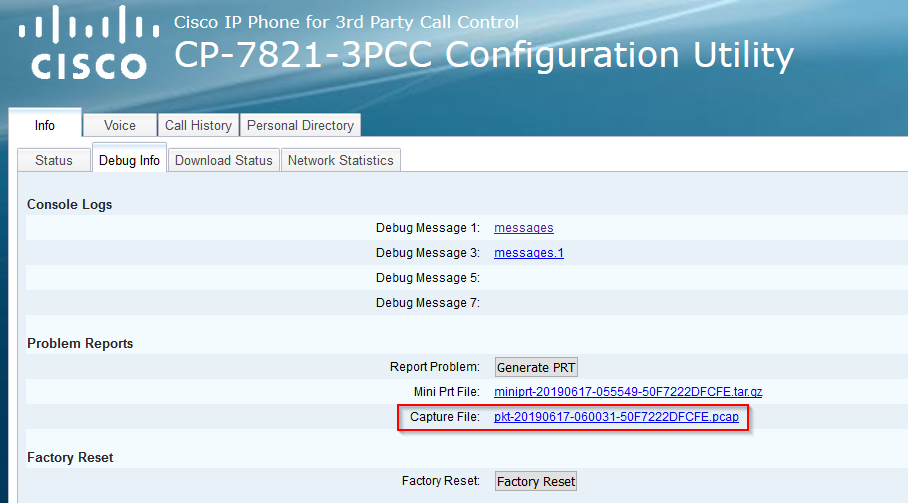
Task: Select the Problem Reports heading
Action: tap(80, 343)
